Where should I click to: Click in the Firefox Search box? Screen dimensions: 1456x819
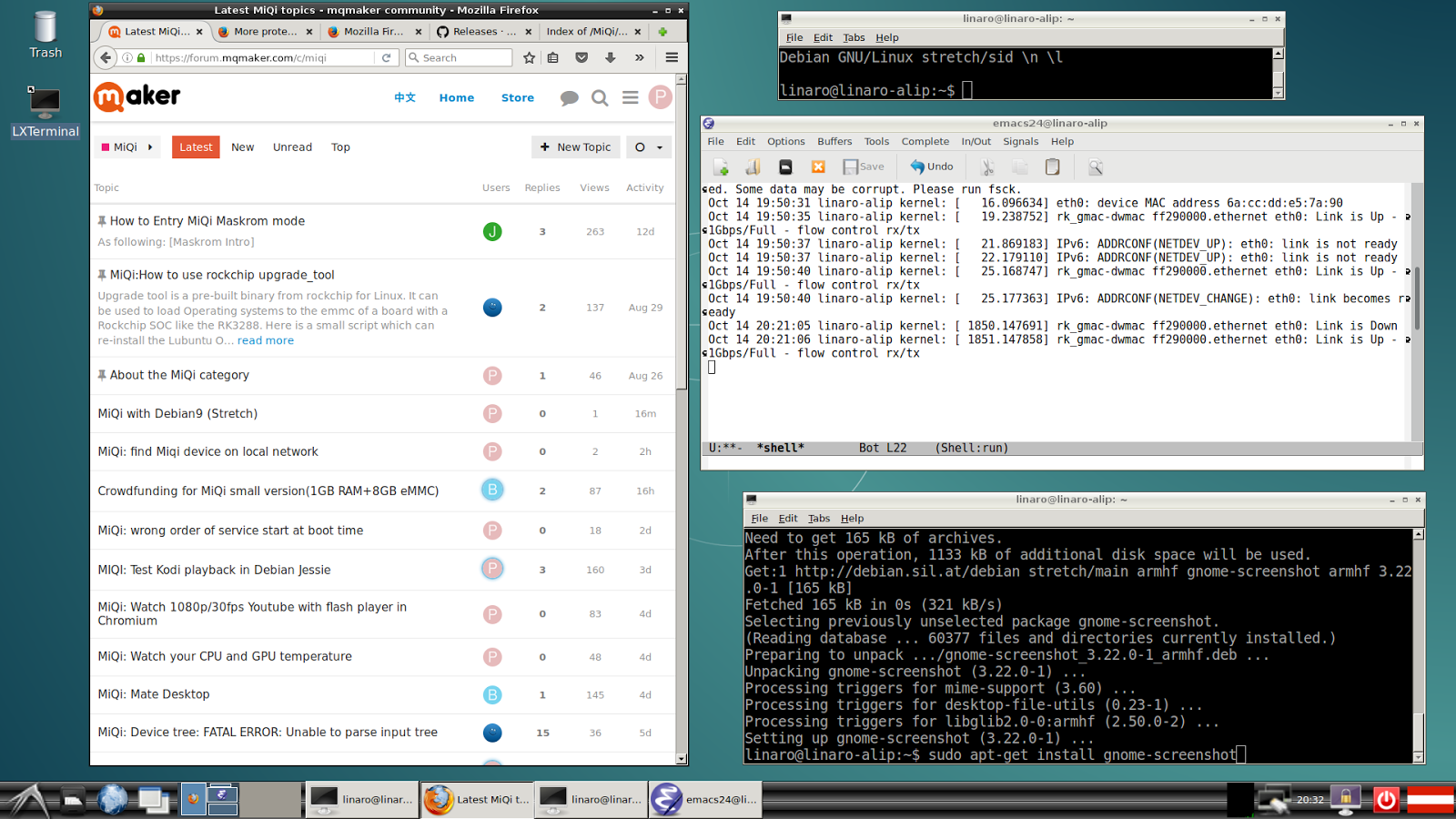(x=459, y=57)
